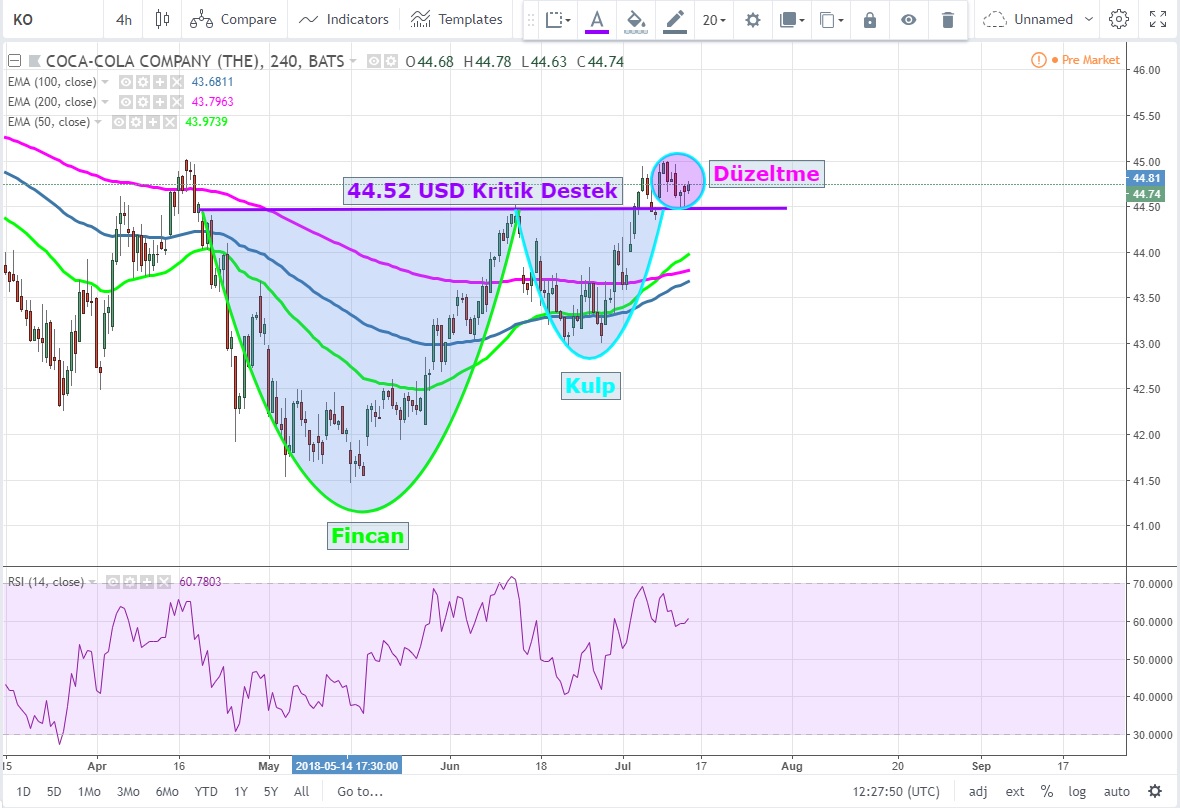Add indicator on EMA 200 with plus icon

point(160,102)
